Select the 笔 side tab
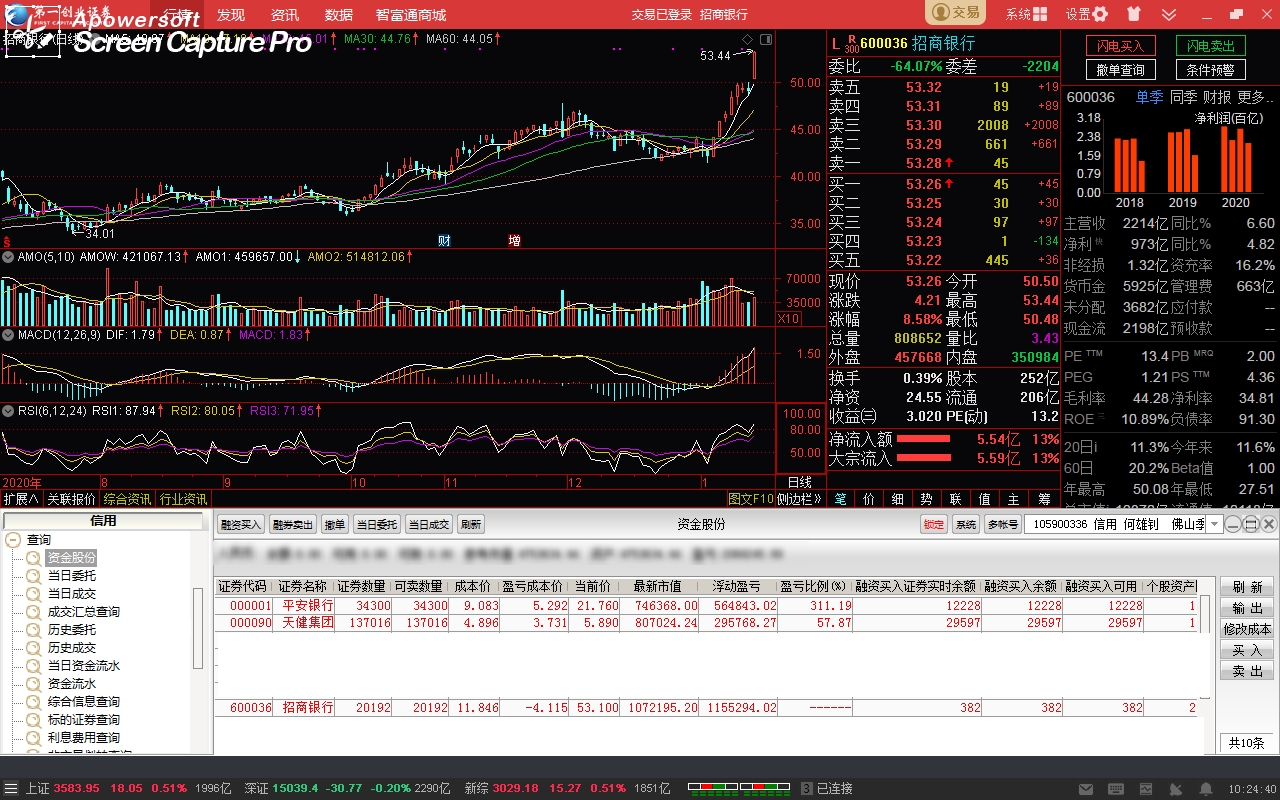 point(840,499)
